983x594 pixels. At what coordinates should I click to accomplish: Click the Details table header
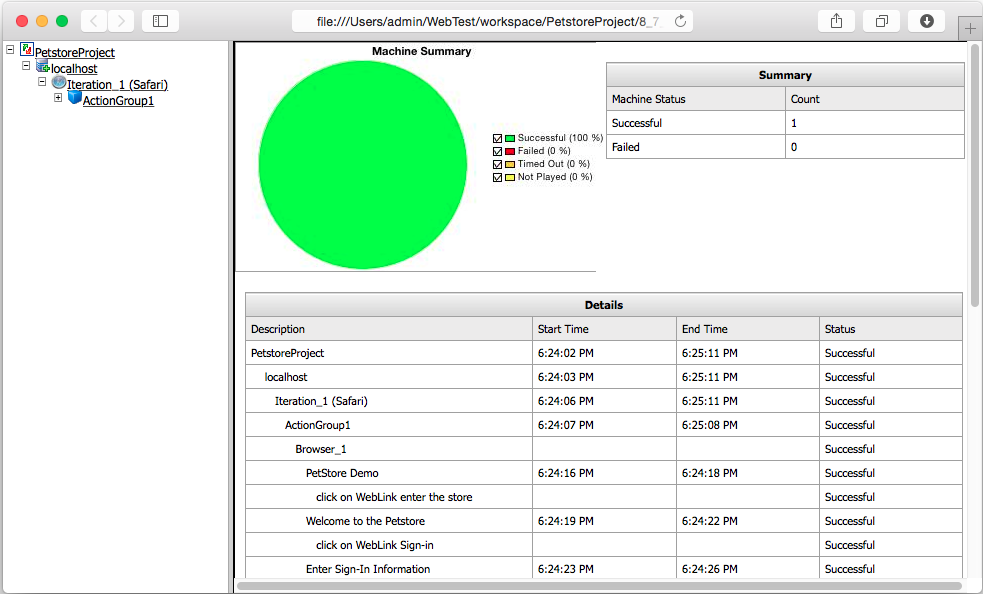click(604, 305)
